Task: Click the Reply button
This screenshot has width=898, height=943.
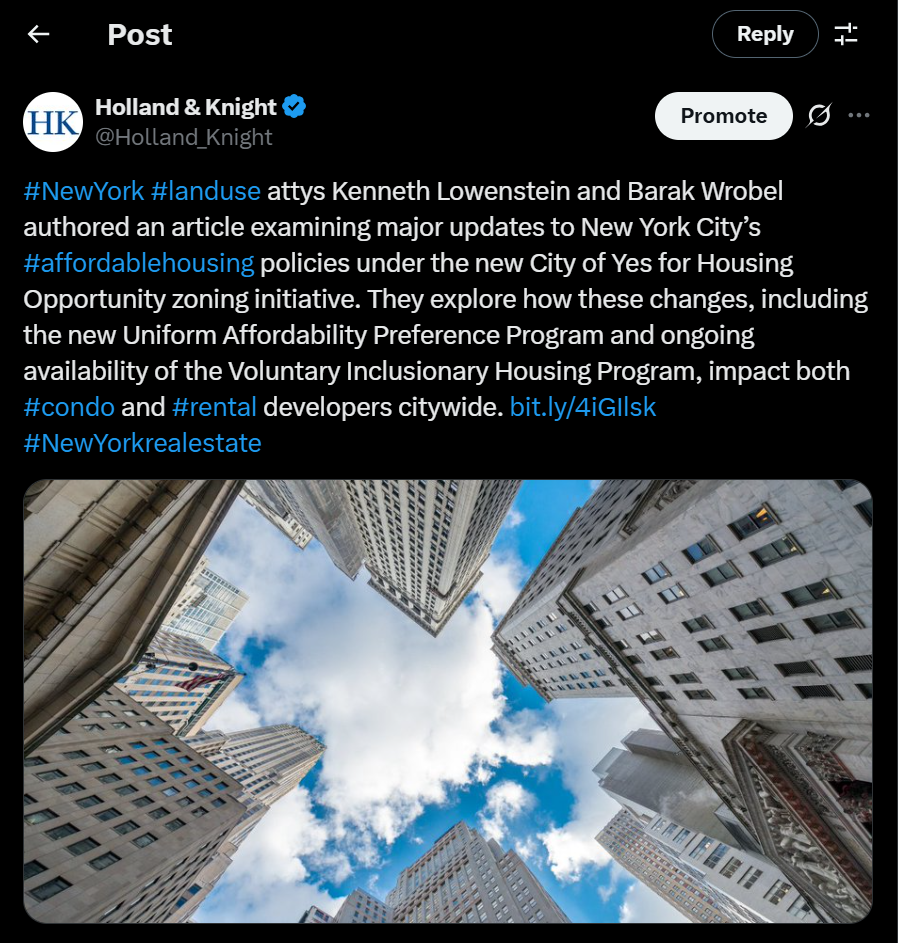Action: [765, 34]
